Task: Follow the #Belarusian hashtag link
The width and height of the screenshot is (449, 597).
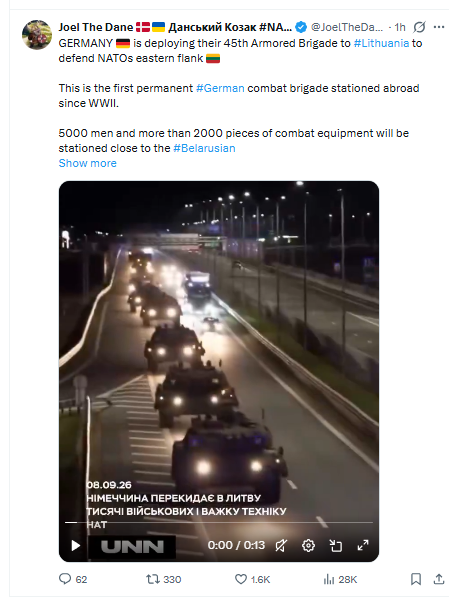Action: (x=204, y=148)
